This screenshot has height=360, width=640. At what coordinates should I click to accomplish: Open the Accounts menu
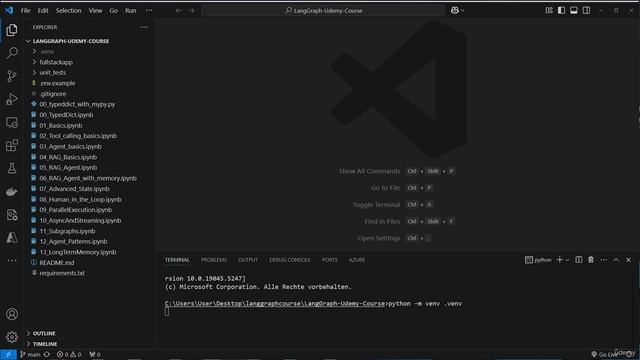click(x=12, y=314)
